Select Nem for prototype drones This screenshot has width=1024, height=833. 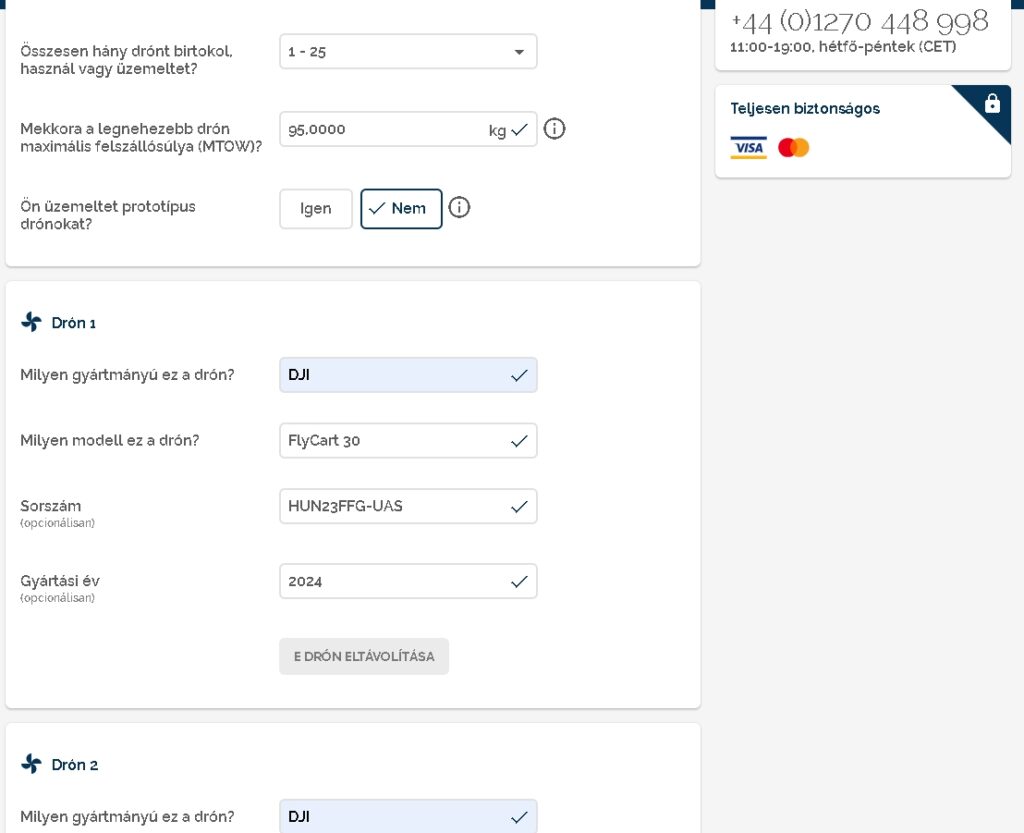click(401, 209)
